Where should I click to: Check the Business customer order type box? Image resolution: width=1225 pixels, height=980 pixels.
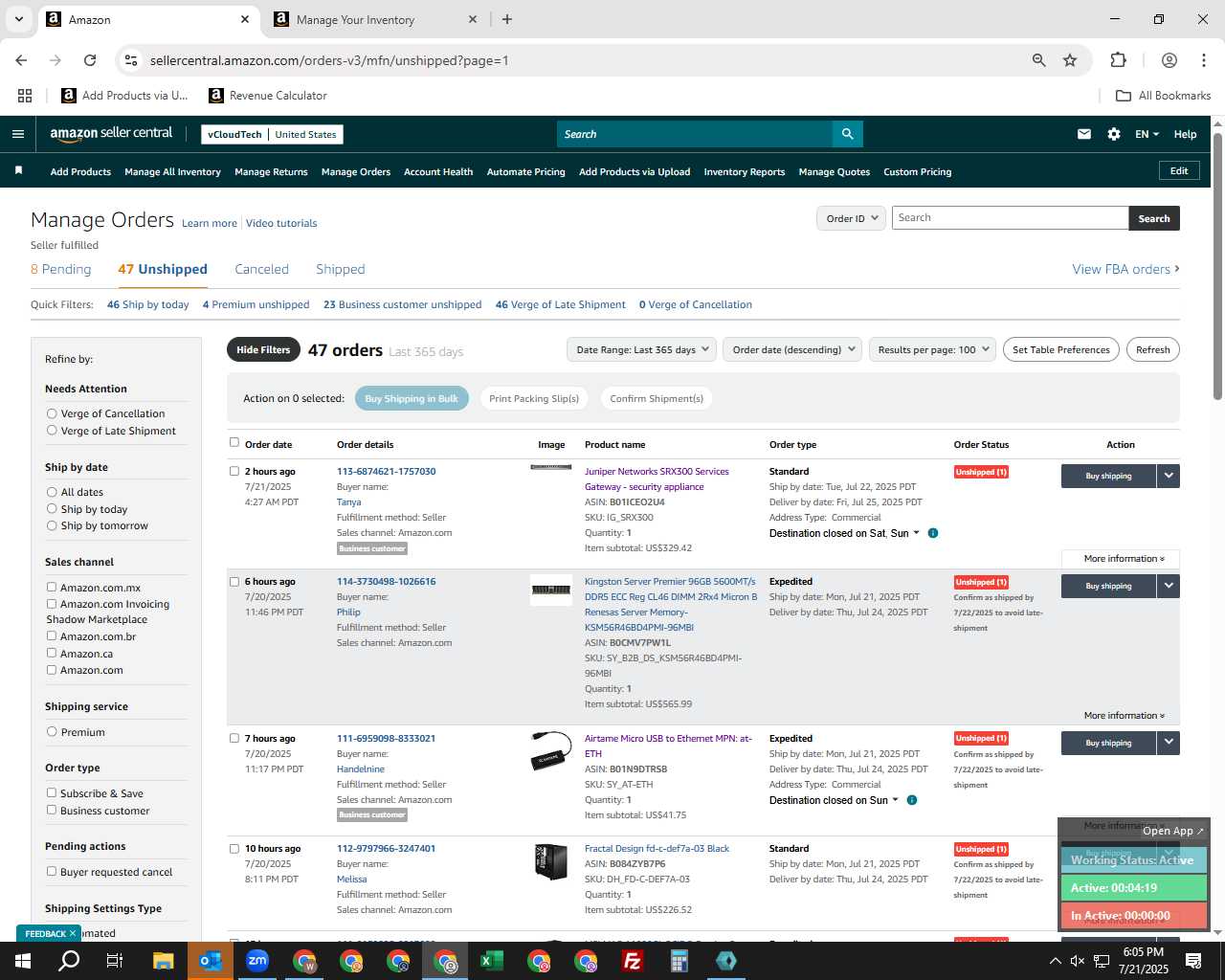click(x=52, y=811)
